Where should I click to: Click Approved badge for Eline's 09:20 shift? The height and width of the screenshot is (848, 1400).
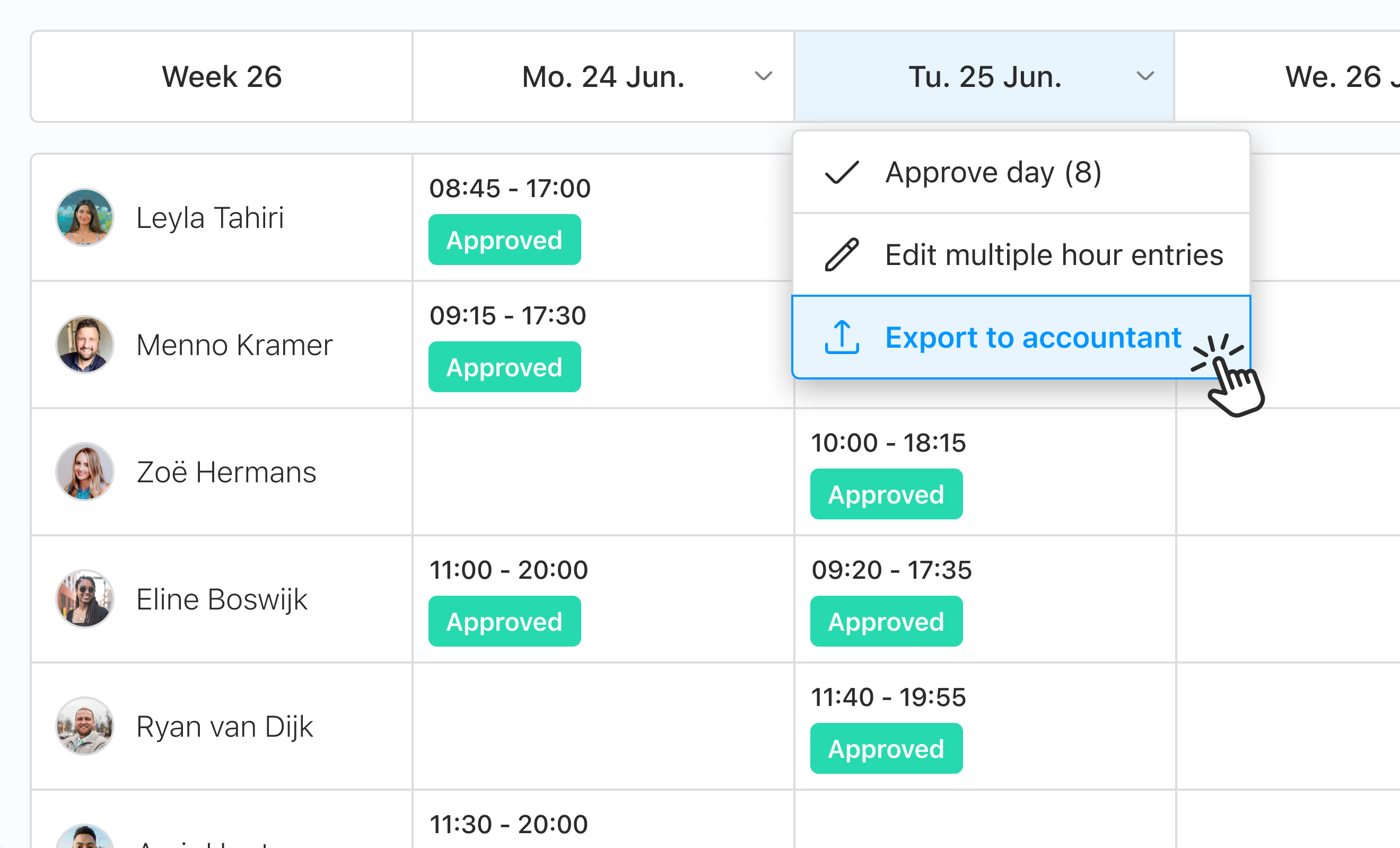coord(886,621)
